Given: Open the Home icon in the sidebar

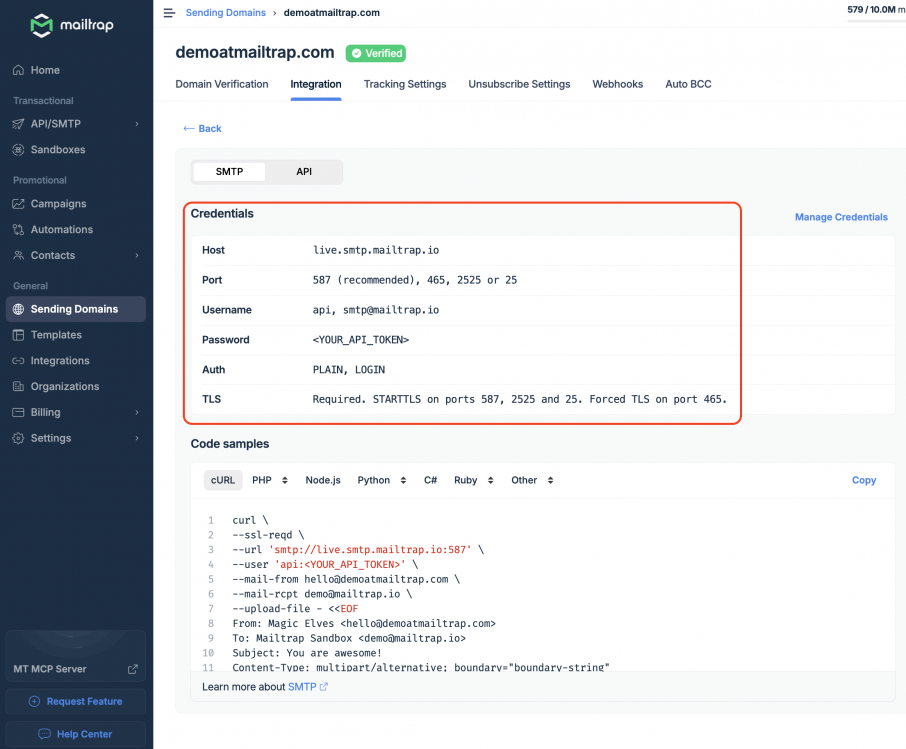Looking at the screenshot, I should pyautogui.click(x=18, y=70).
